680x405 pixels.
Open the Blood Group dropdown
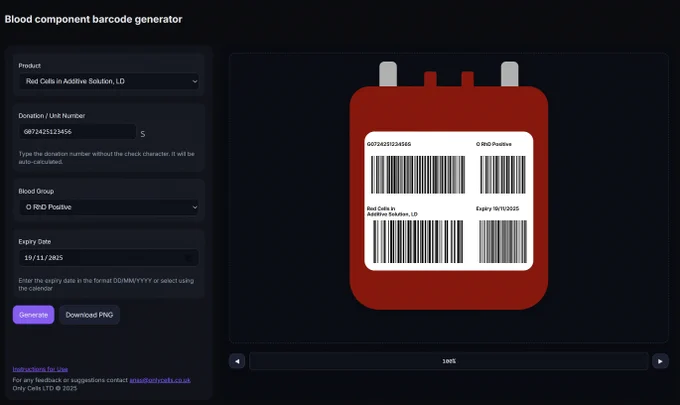pos(109,207)
